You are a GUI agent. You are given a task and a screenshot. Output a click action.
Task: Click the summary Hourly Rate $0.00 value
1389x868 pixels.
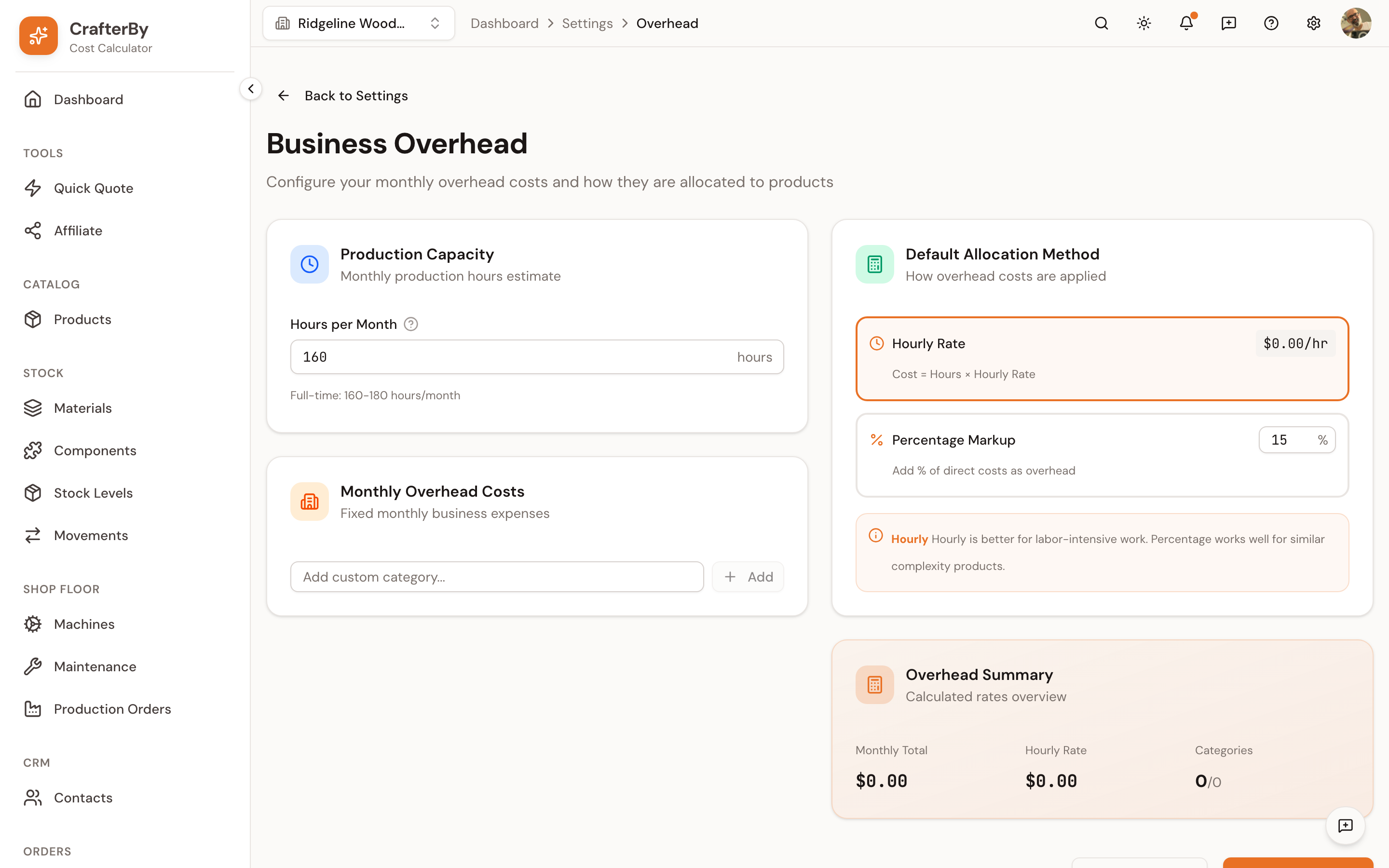1051,781
